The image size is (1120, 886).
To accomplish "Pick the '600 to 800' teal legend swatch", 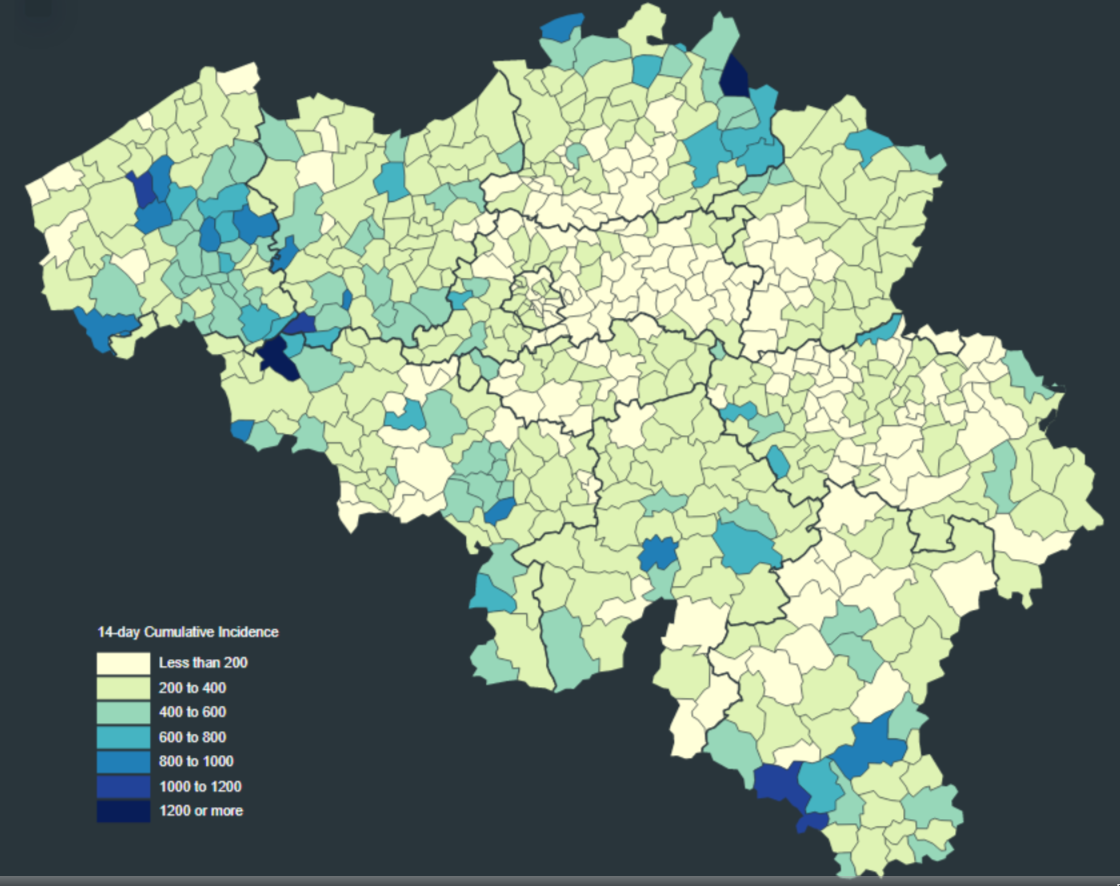I will tap(123, 737).
